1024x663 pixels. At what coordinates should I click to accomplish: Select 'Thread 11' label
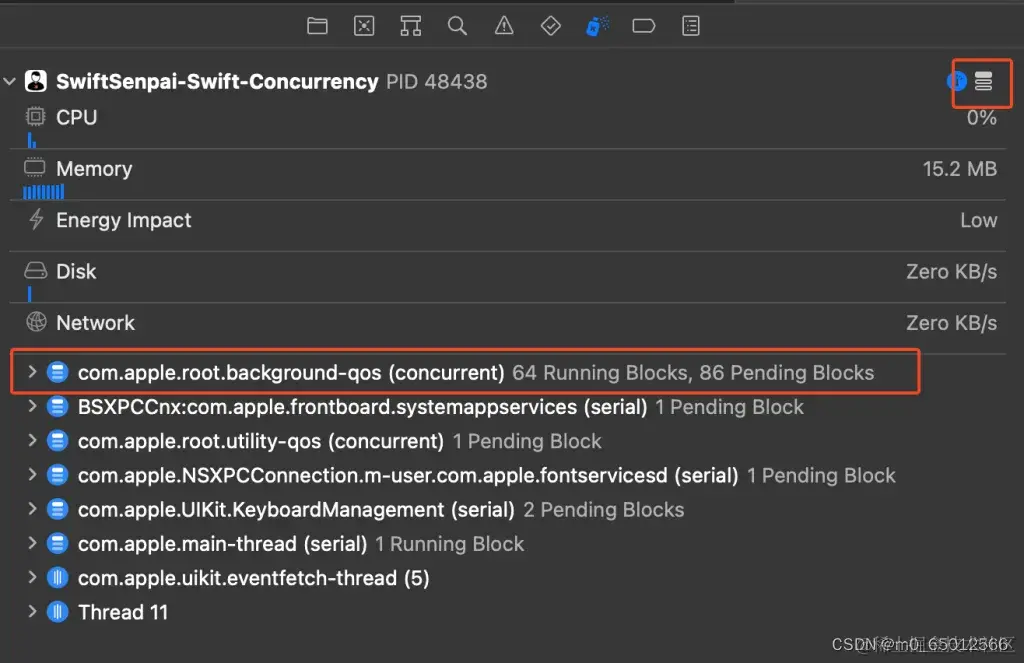pos(123,612)
